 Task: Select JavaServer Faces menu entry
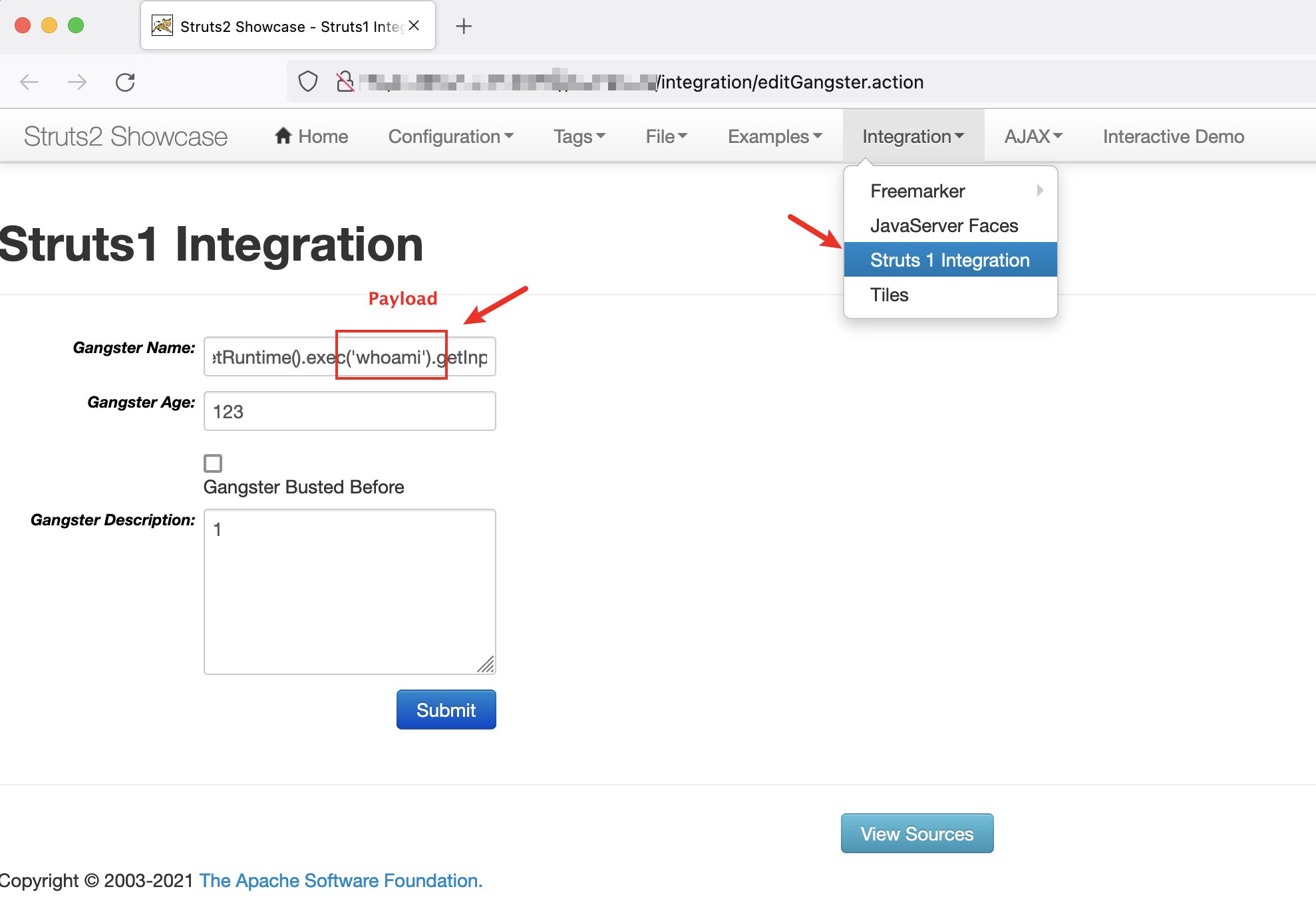943,225
